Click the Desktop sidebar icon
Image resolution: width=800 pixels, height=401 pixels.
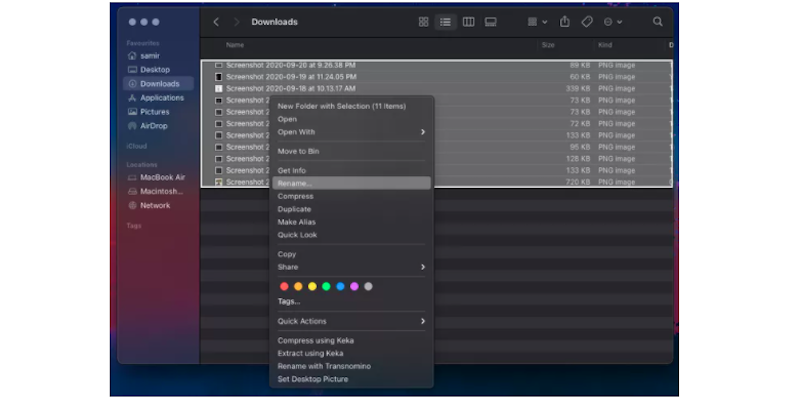point(132,69)
